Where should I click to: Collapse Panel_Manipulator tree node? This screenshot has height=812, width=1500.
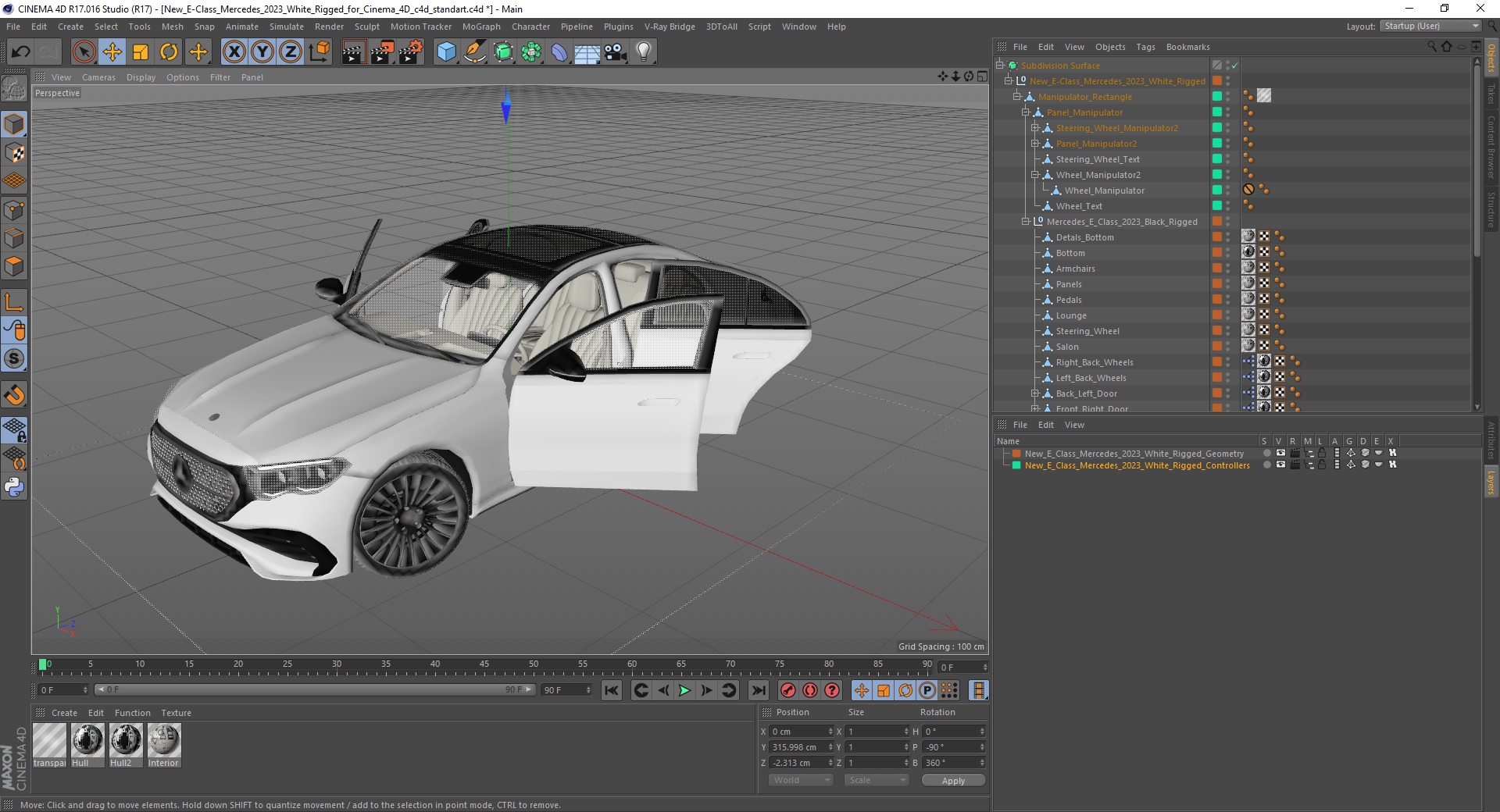coord(1026,112)
